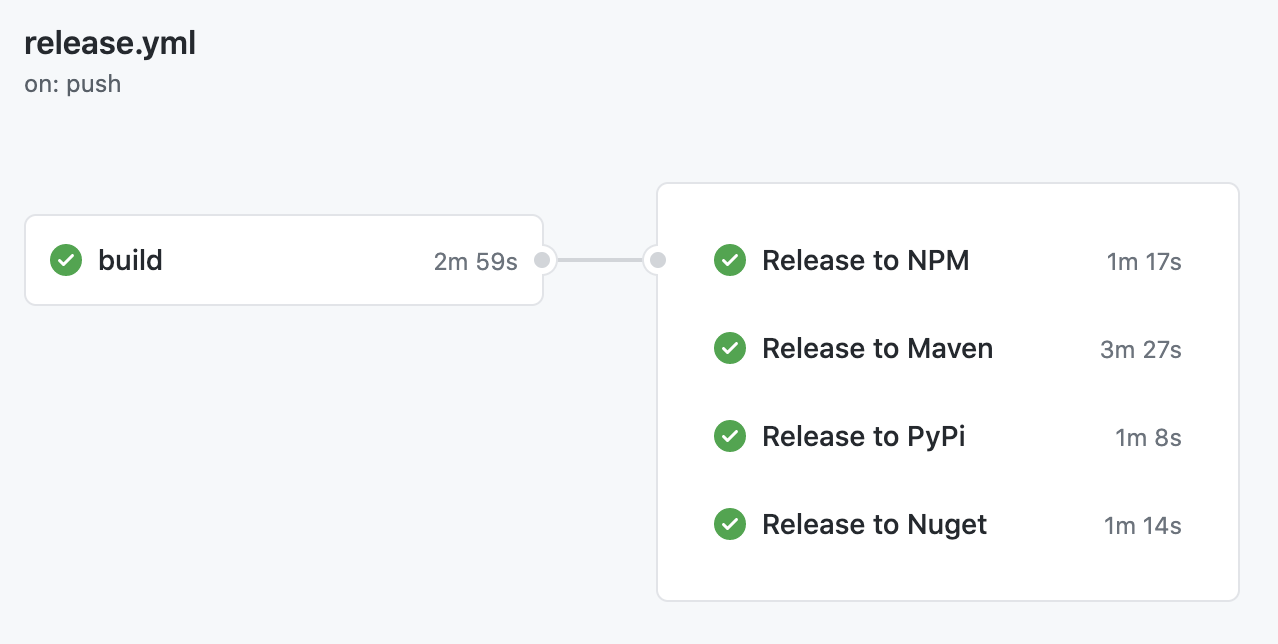Click the connector dot left of release group
The height and width of the screenshot is (644, 1278).
tap(658, 260)
